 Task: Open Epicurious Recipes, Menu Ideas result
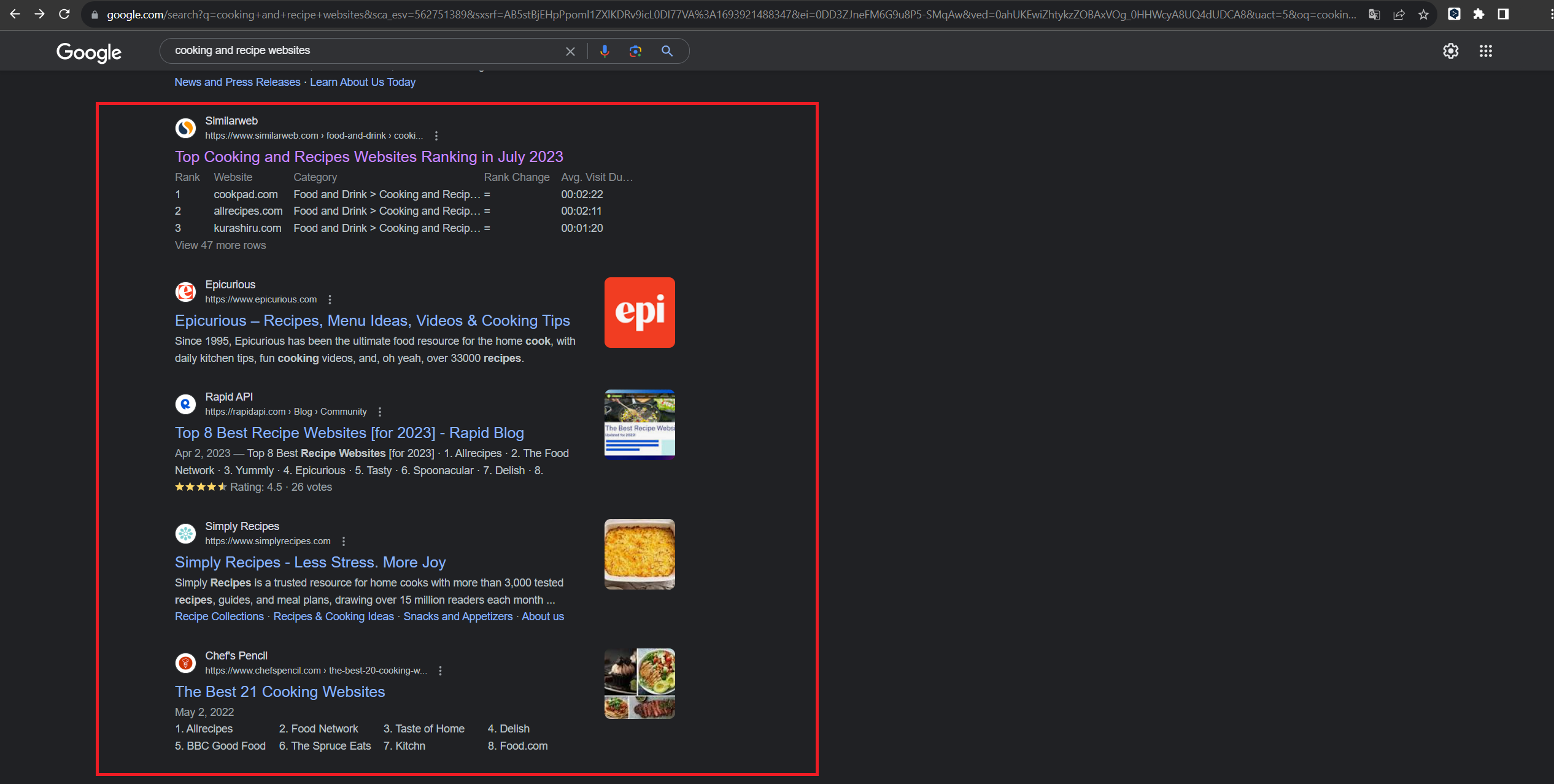tap(373, 321)
